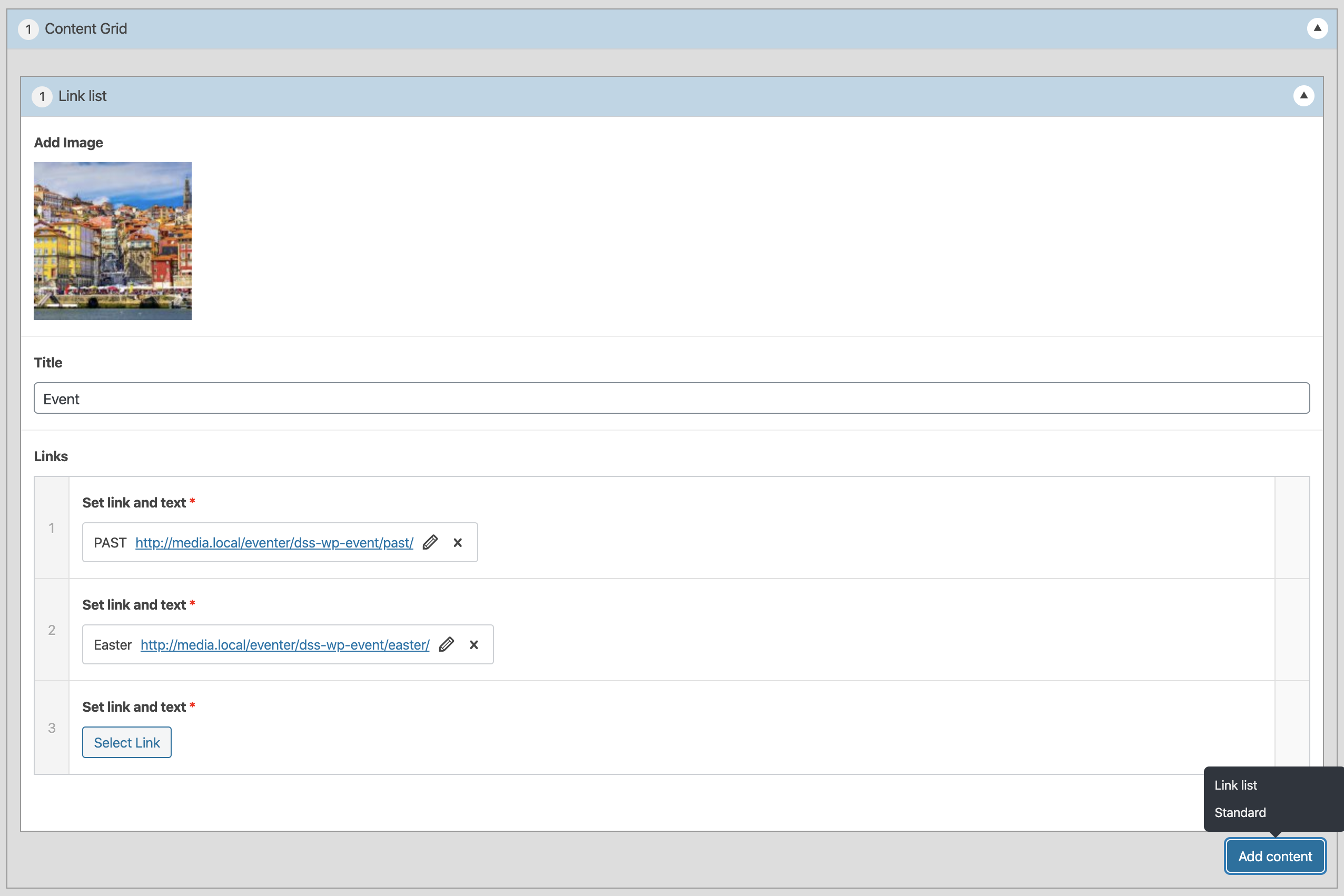Select link row number 1 handle
Screen dimensions: 1344x896
52,527
